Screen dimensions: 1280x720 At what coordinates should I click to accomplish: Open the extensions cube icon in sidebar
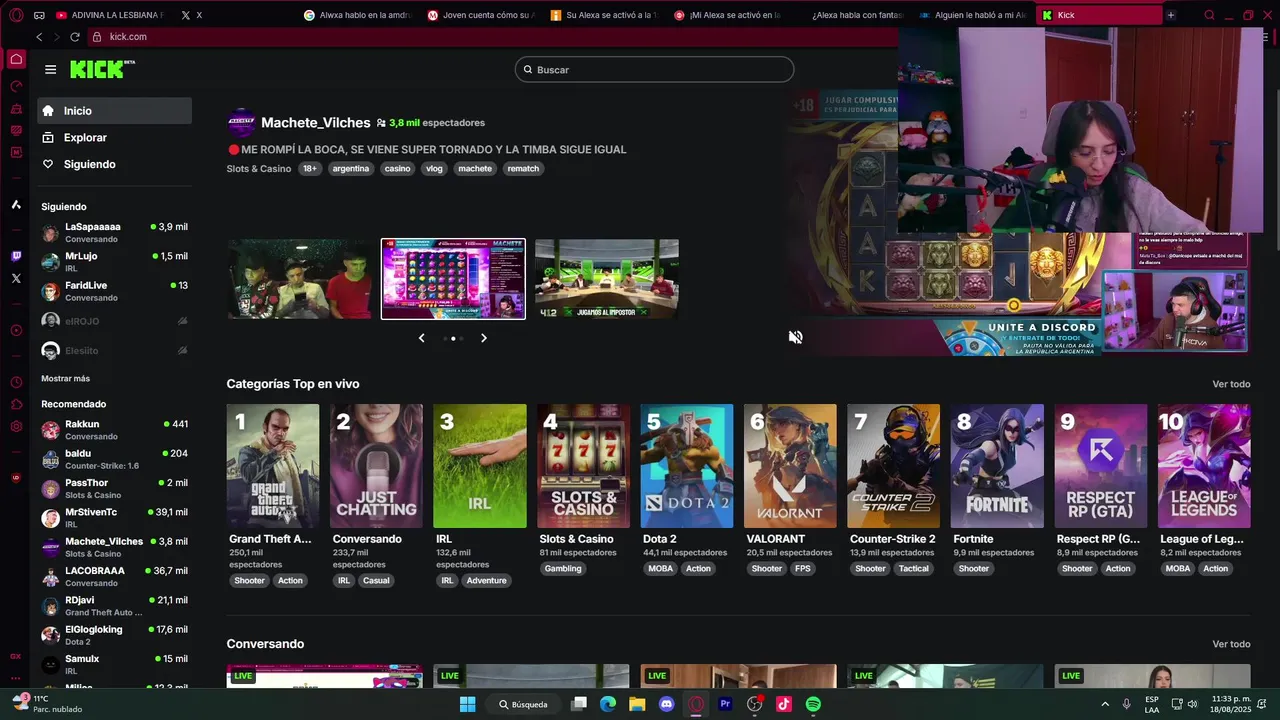click(x=16, y=404)
